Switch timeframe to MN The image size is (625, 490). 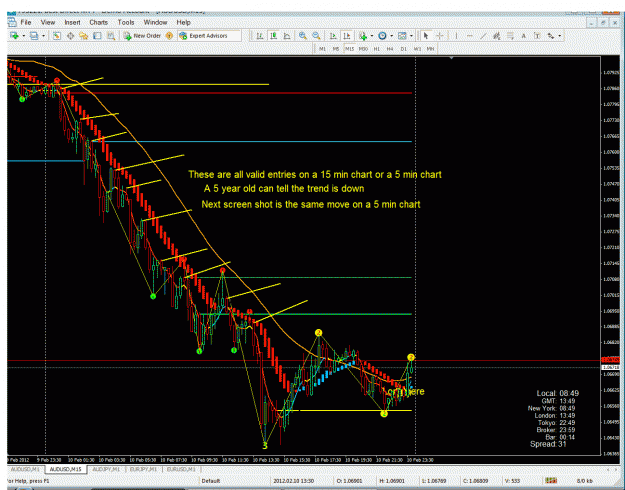tap(430, 49)
